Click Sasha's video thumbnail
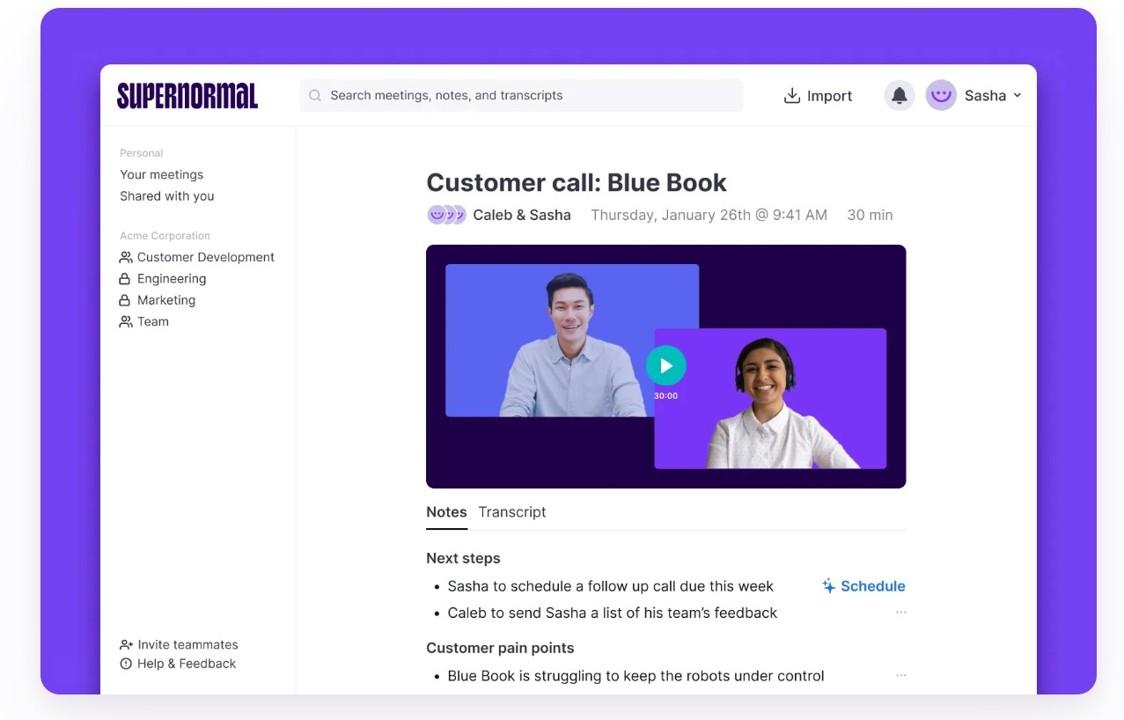Viewport: 1124px width, 720px height. [x=770, y=399]
